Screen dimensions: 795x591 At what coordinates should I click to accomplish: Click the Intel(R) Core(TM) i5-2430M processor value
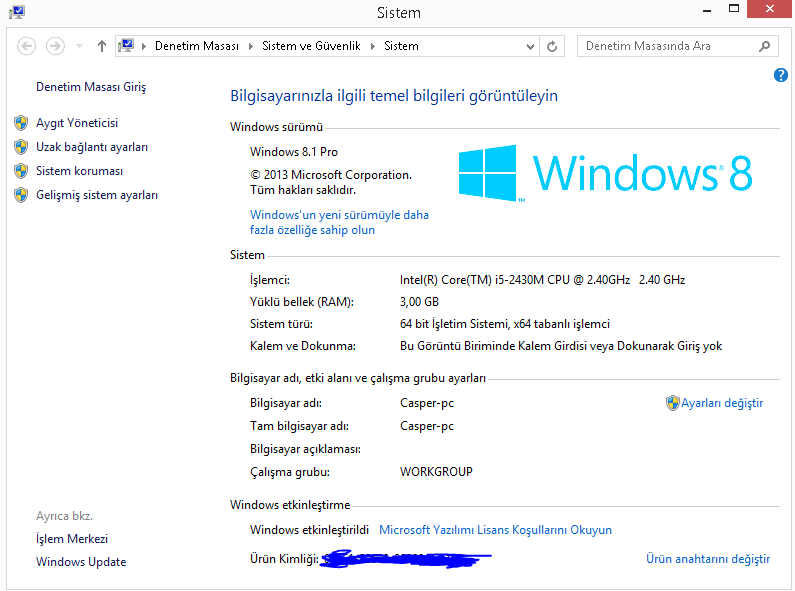click(542, 280)
